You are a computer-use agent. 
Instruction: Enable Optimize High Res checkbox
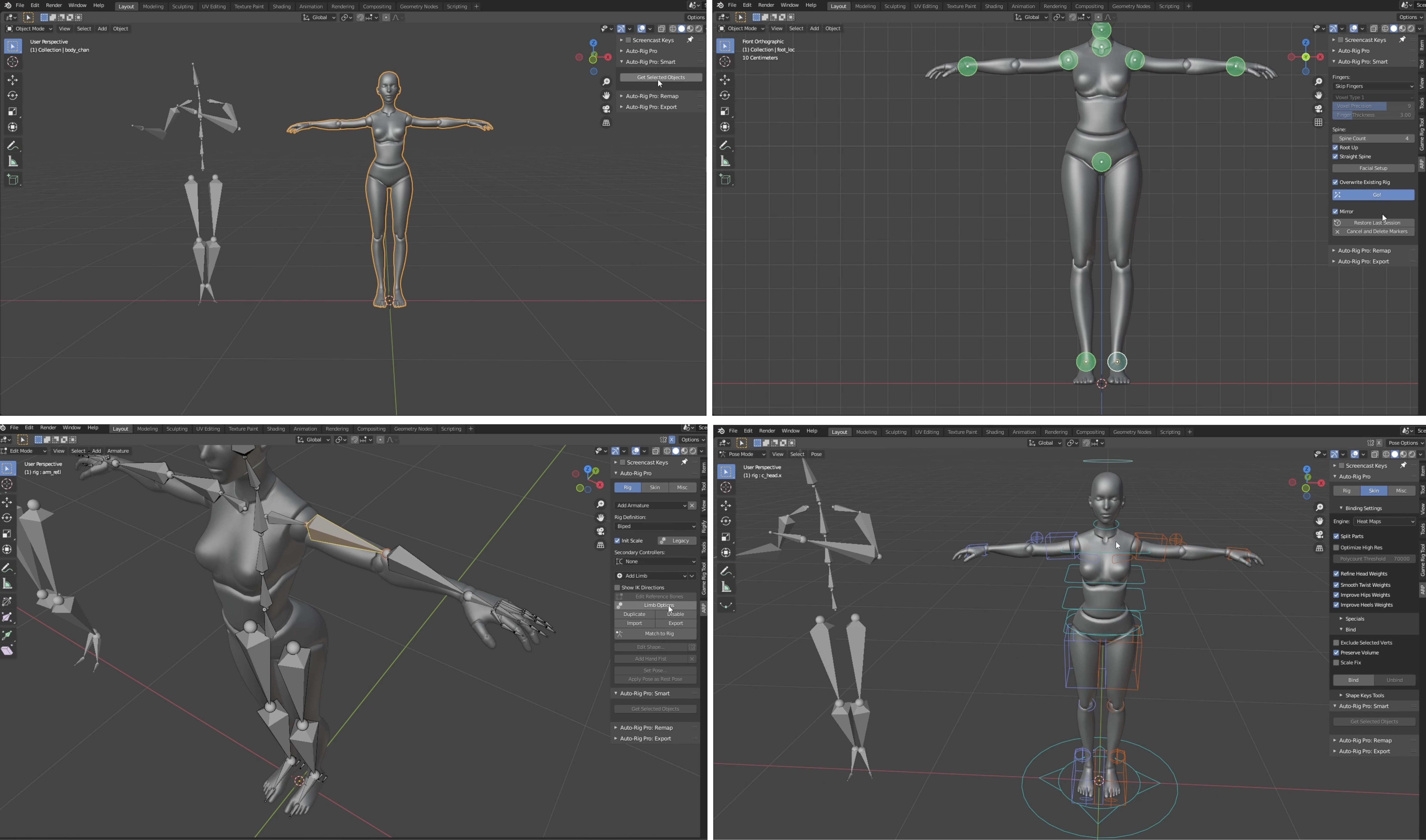[1337, 547]
